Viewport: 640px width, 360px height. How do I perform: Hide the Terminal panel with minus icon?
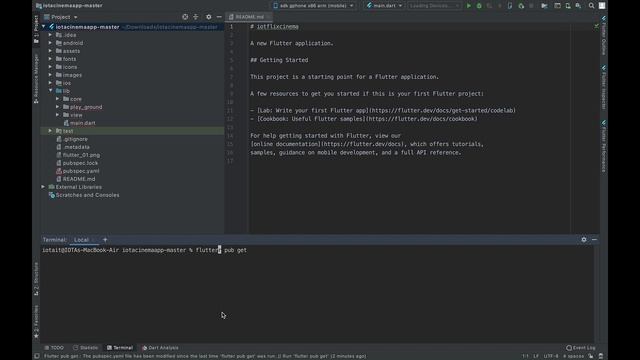coord(594,240)
